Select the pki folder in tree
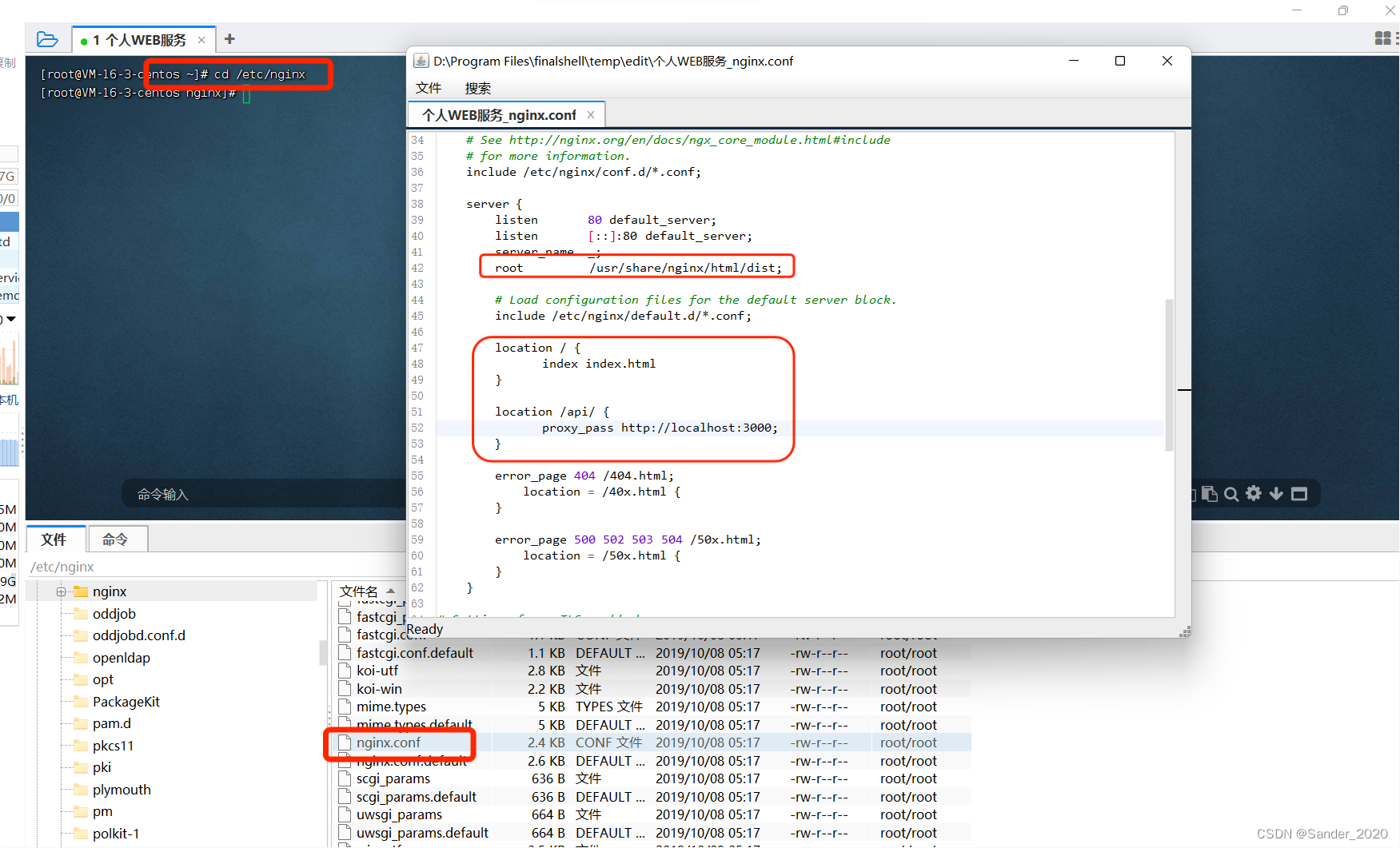Screen dimensions: 1400x848 click(102, 767)
